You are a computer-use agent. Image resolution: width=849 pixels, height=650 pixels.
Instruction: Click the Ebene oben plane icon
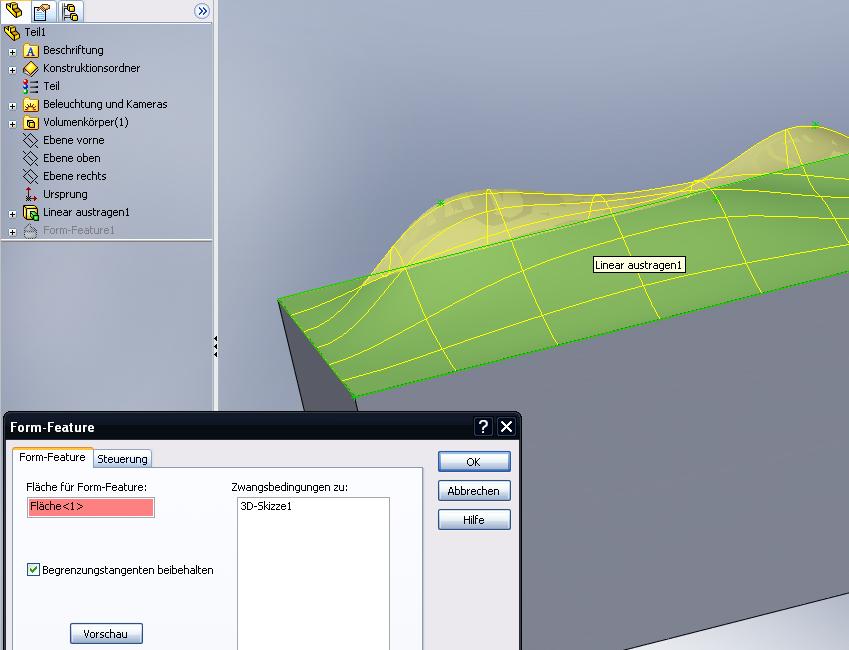coord(30,159)
